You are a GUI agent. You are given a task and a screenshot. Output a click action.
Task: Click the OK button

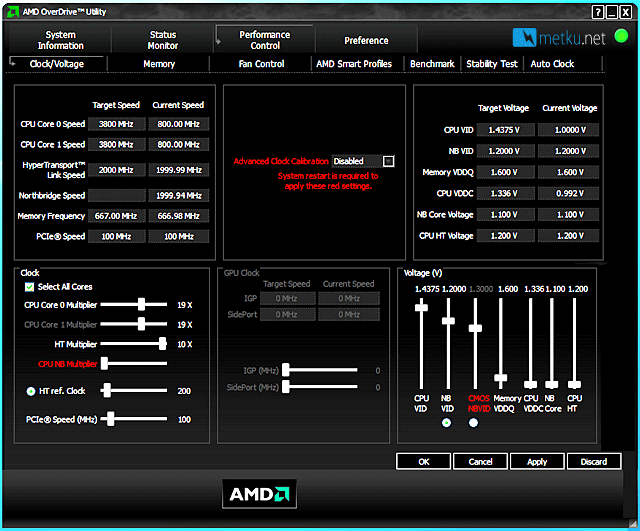(424, 462)
